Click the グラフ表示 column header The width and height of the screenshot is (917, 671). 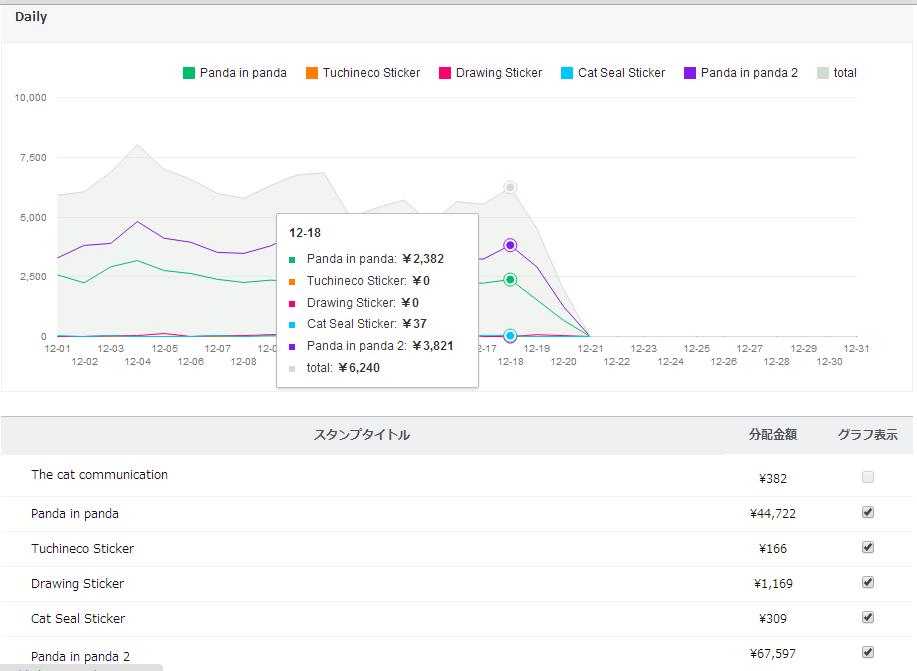point(867,435)
